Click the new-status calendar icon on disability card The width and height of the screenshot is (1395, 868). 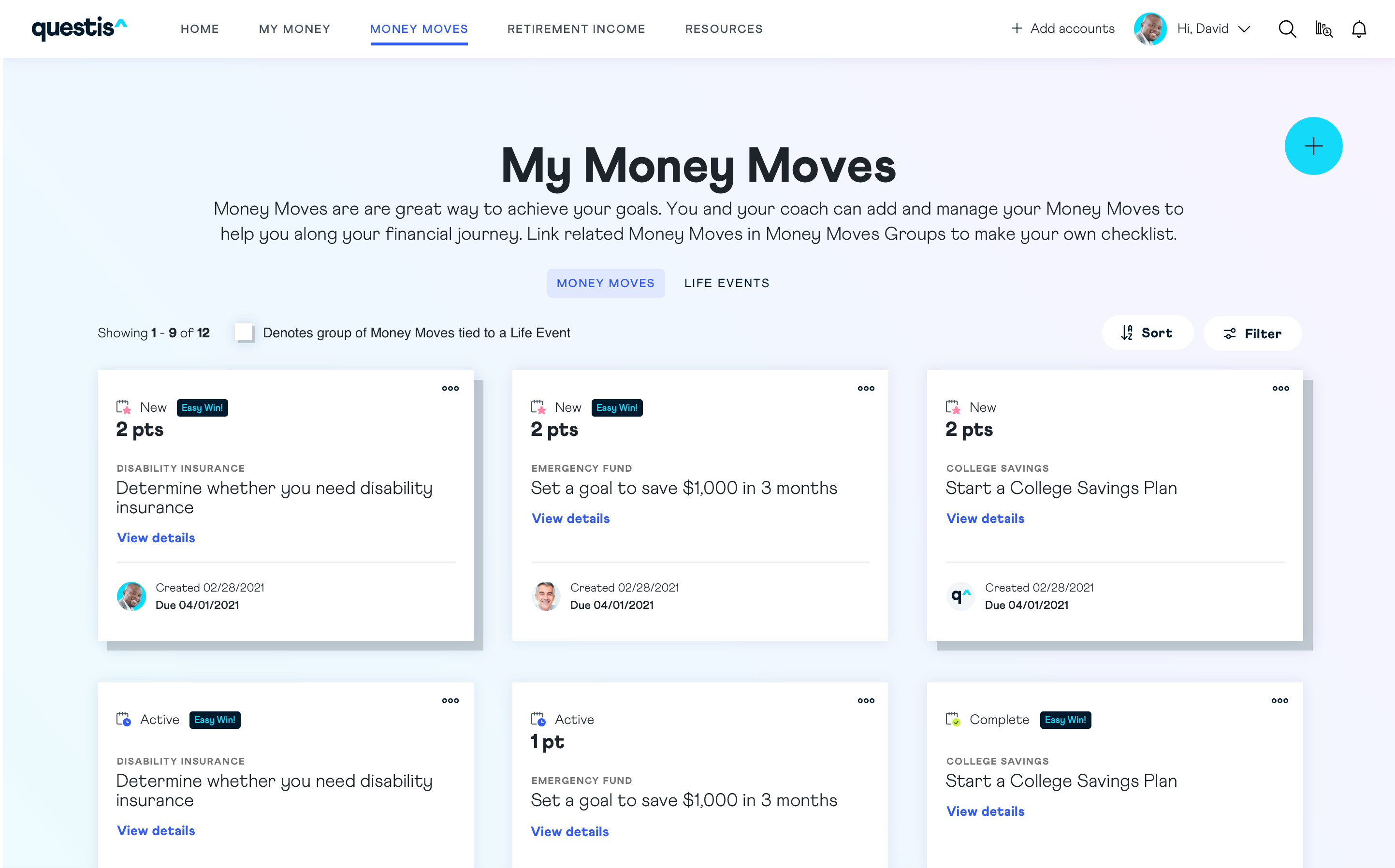(x=123, y=407)
